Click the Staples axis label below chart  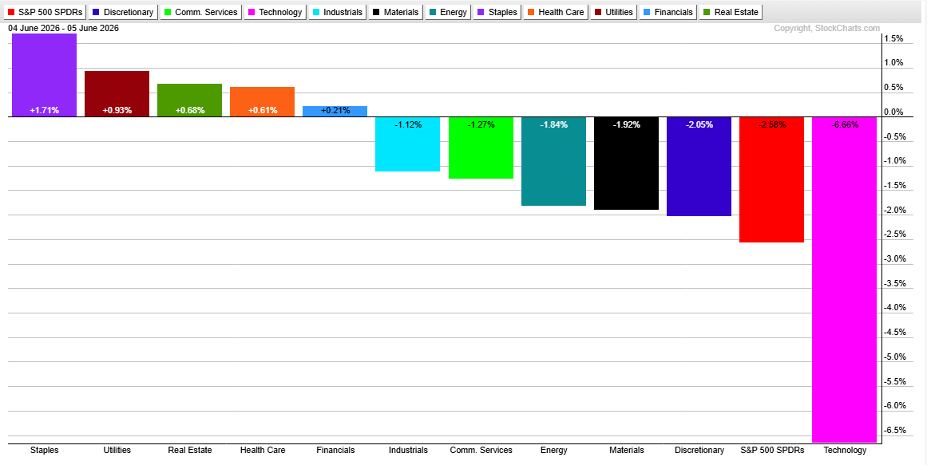[x=44, y=450]
